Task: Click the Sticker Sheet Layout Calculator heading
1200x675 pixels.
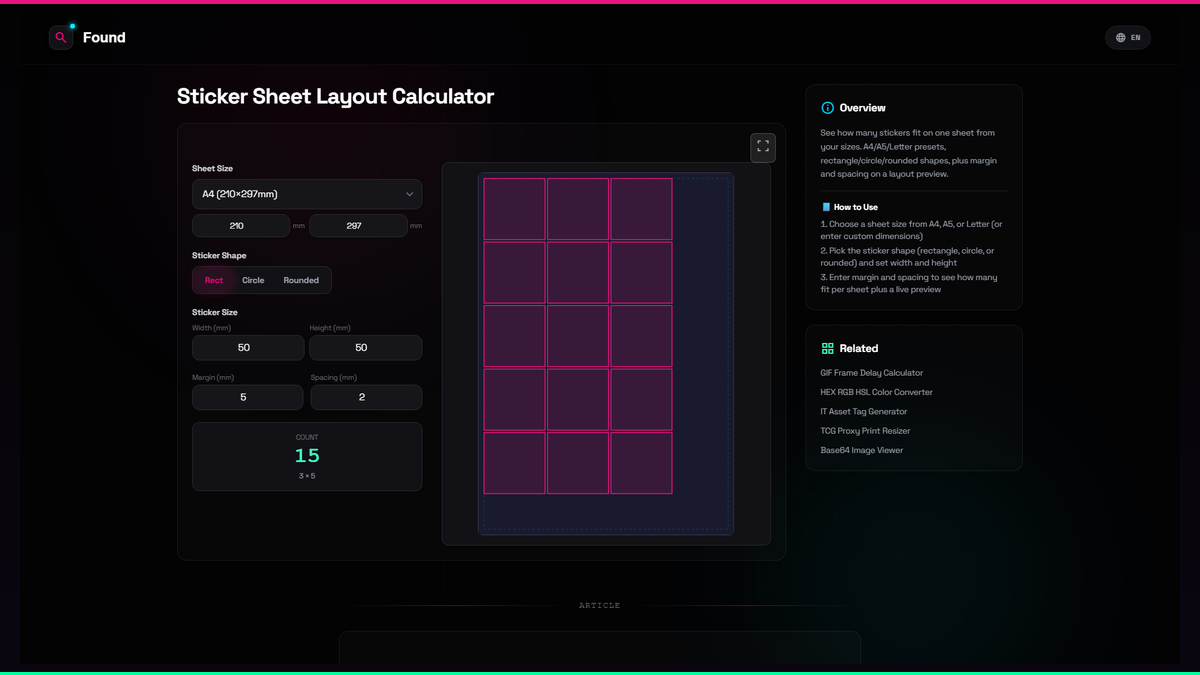Action: [336, 97]
